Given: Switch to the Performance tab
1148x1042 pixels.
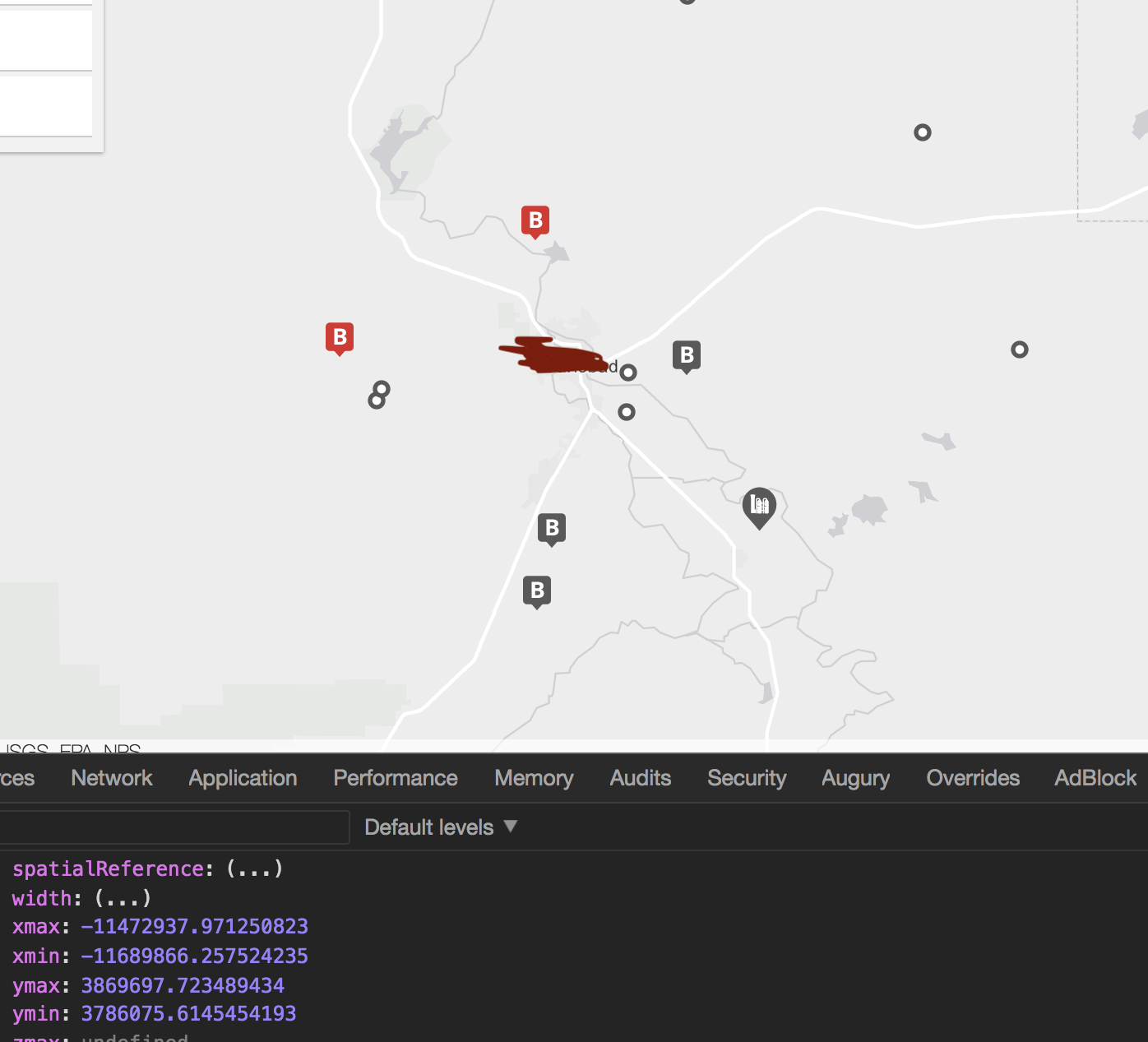Looking at the screenshot, I should [396, 778].
